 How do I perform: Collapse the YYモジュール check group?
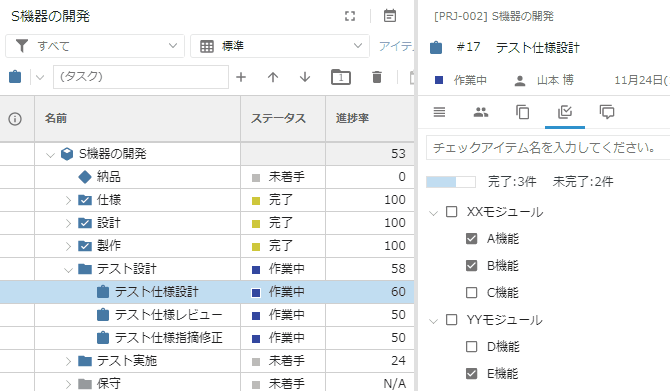click(x=434, y=320)
